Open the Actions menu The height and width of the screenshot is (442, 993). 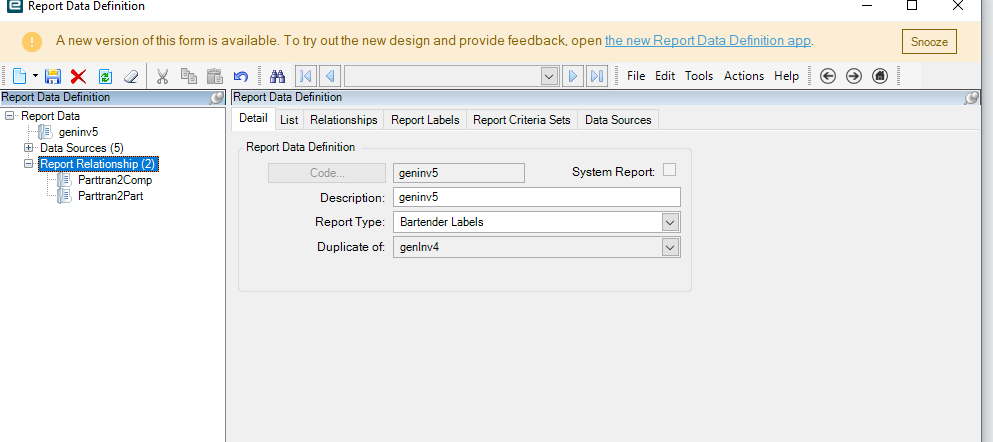[x=743, y=76]
